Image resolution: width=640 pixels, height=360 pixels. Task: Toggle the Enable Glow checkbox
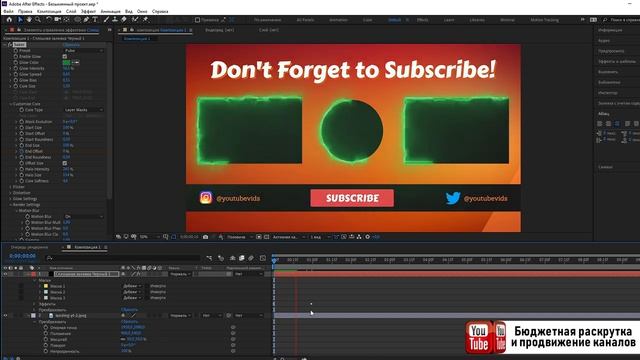64,56
